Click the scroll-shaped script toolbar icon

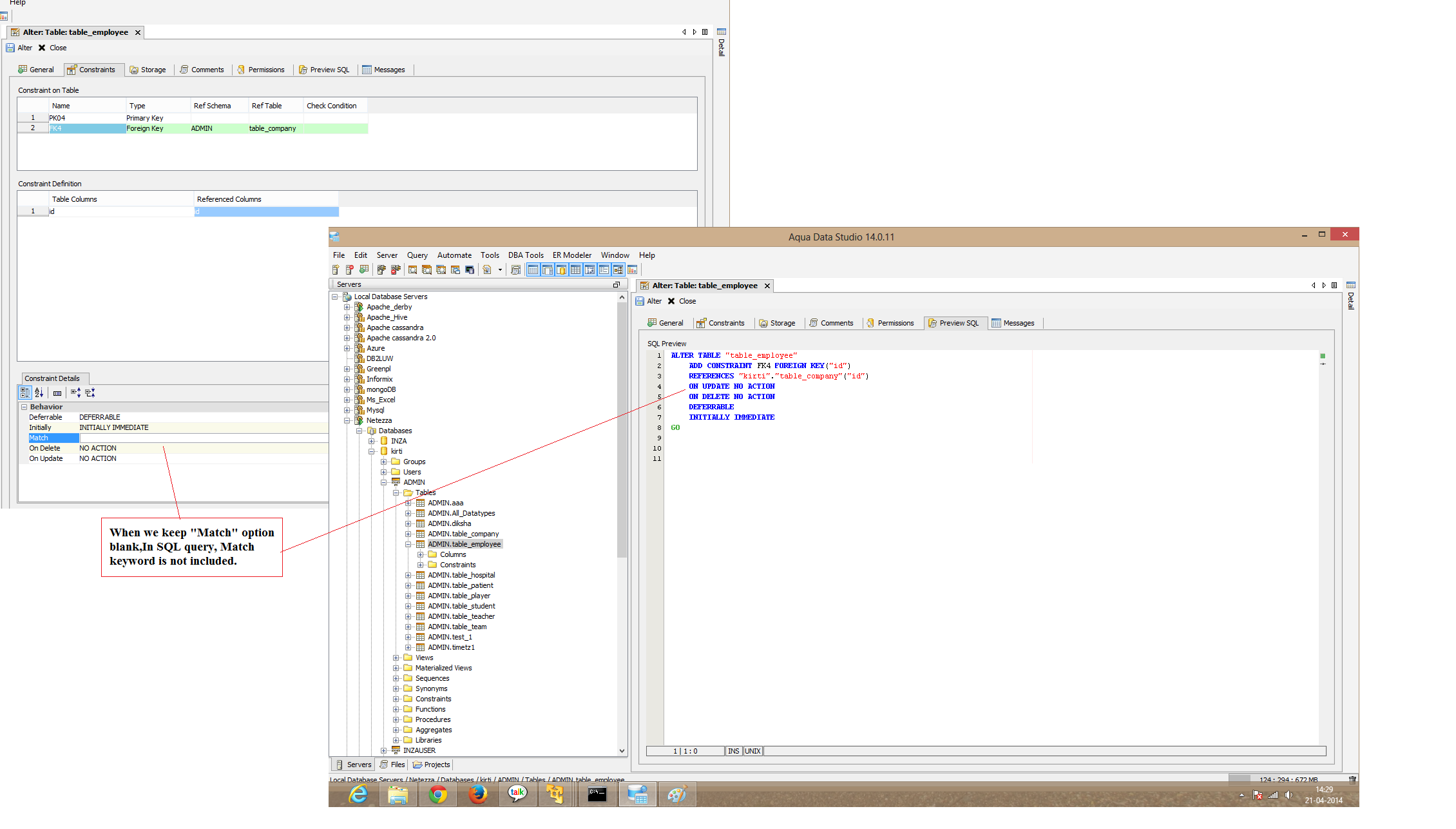[515, 270]
